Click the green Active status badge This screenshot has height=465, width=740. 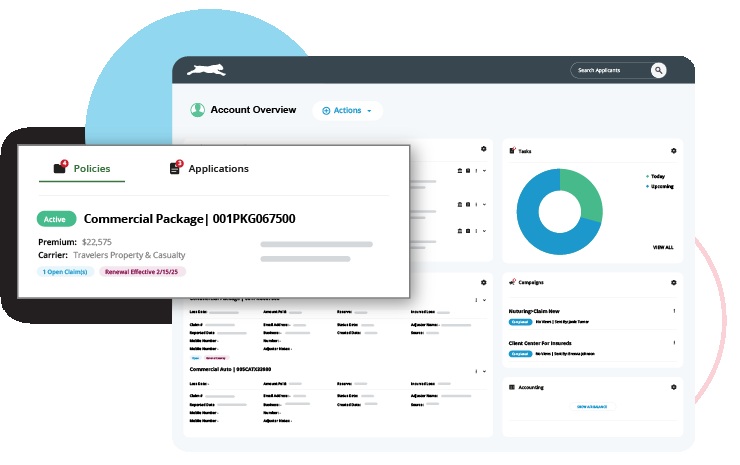56,219
